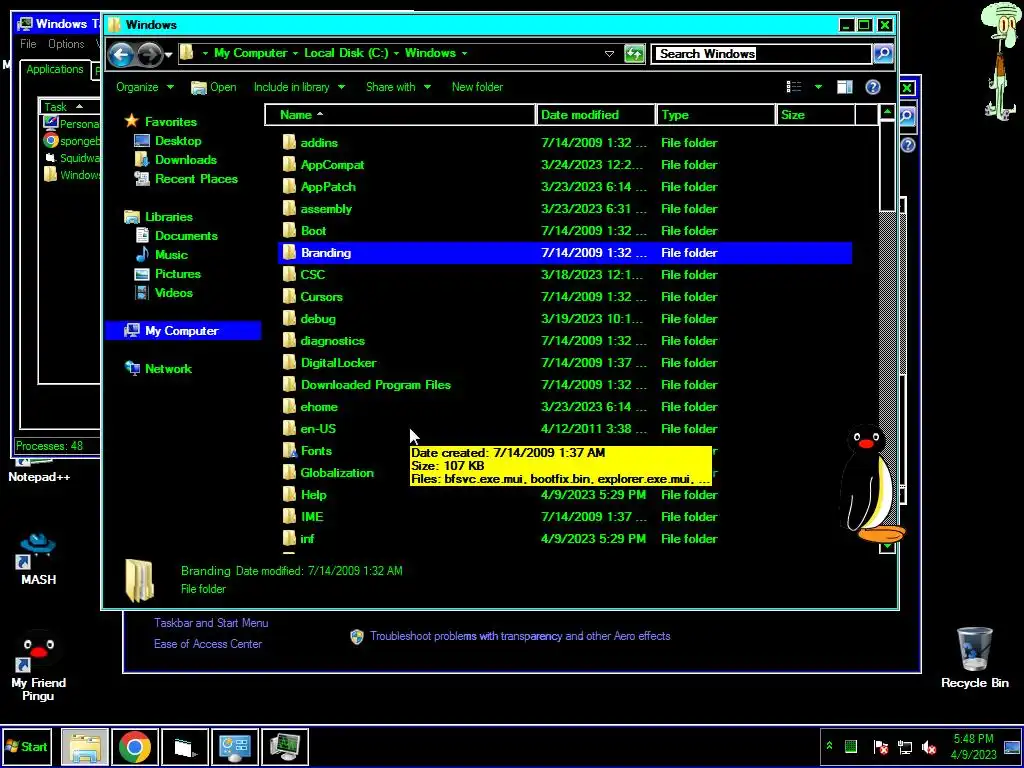Open the Organize dropdown menu
This screenshot has height=768, width=1024.
click(x=145, y=87)
